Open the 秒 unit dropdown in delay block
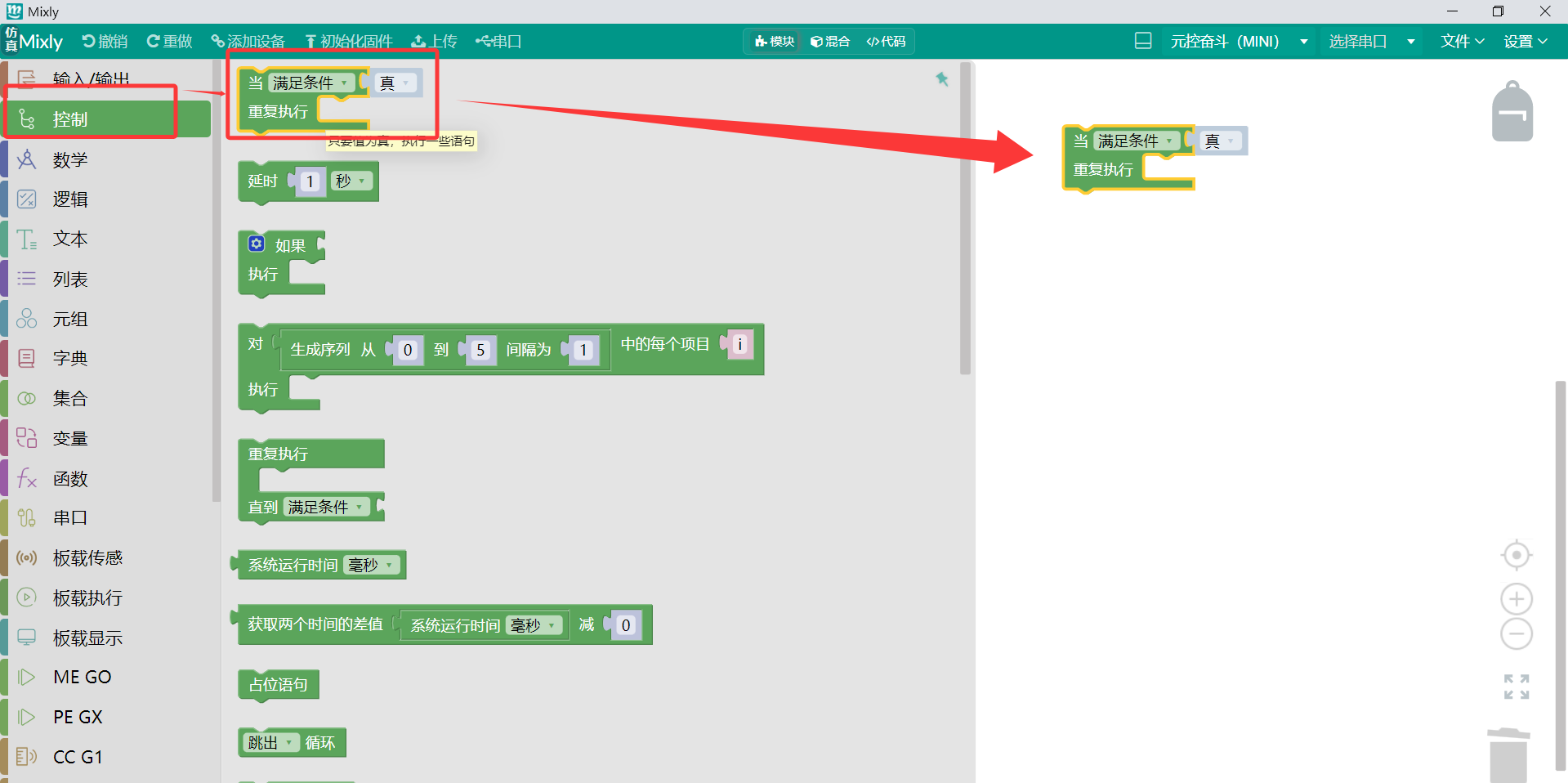The height and width of the screenshot is (783, 1568). [x=351, y=181]
